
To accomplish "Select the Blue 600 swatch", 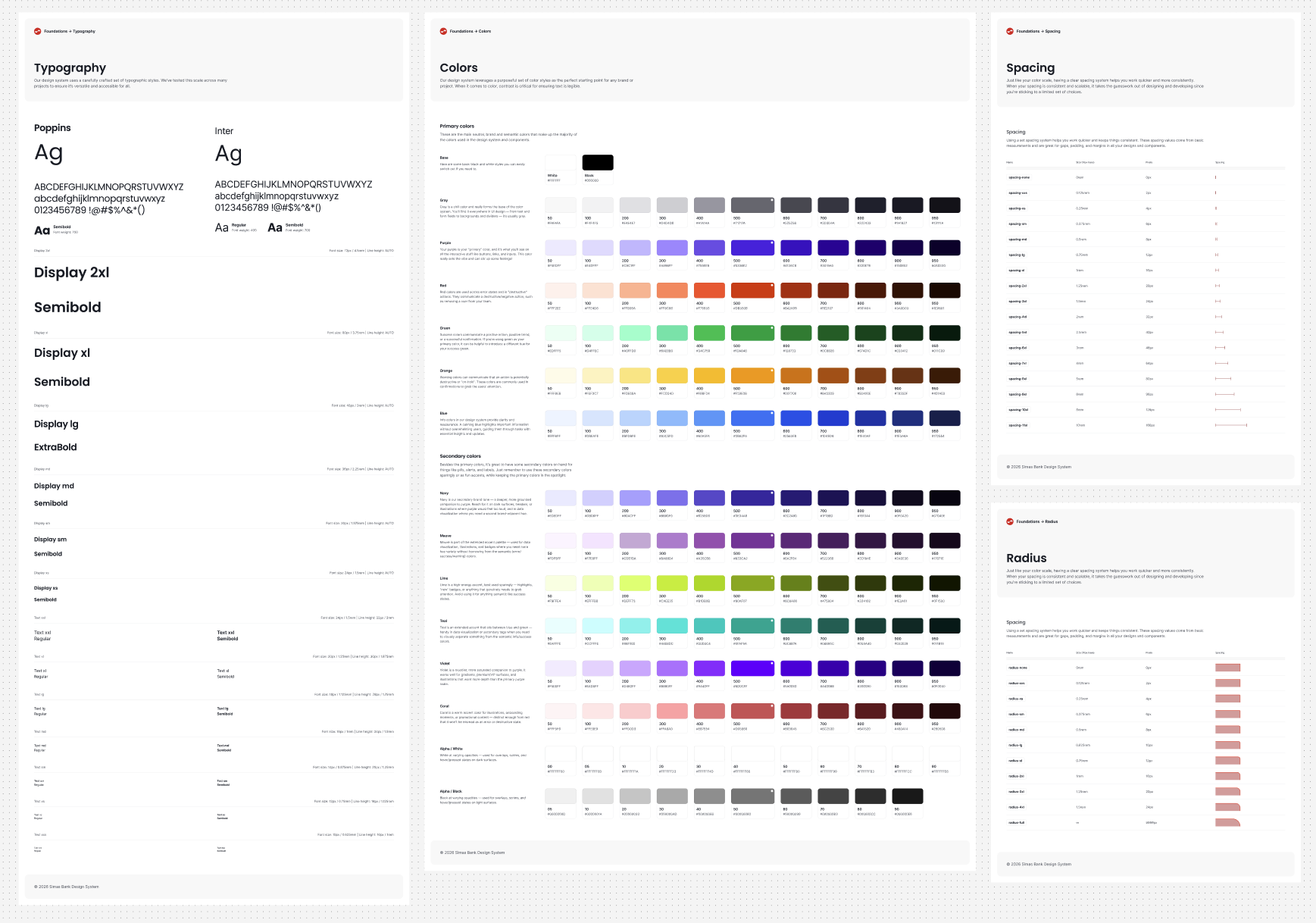I will [x=796, y=418].
